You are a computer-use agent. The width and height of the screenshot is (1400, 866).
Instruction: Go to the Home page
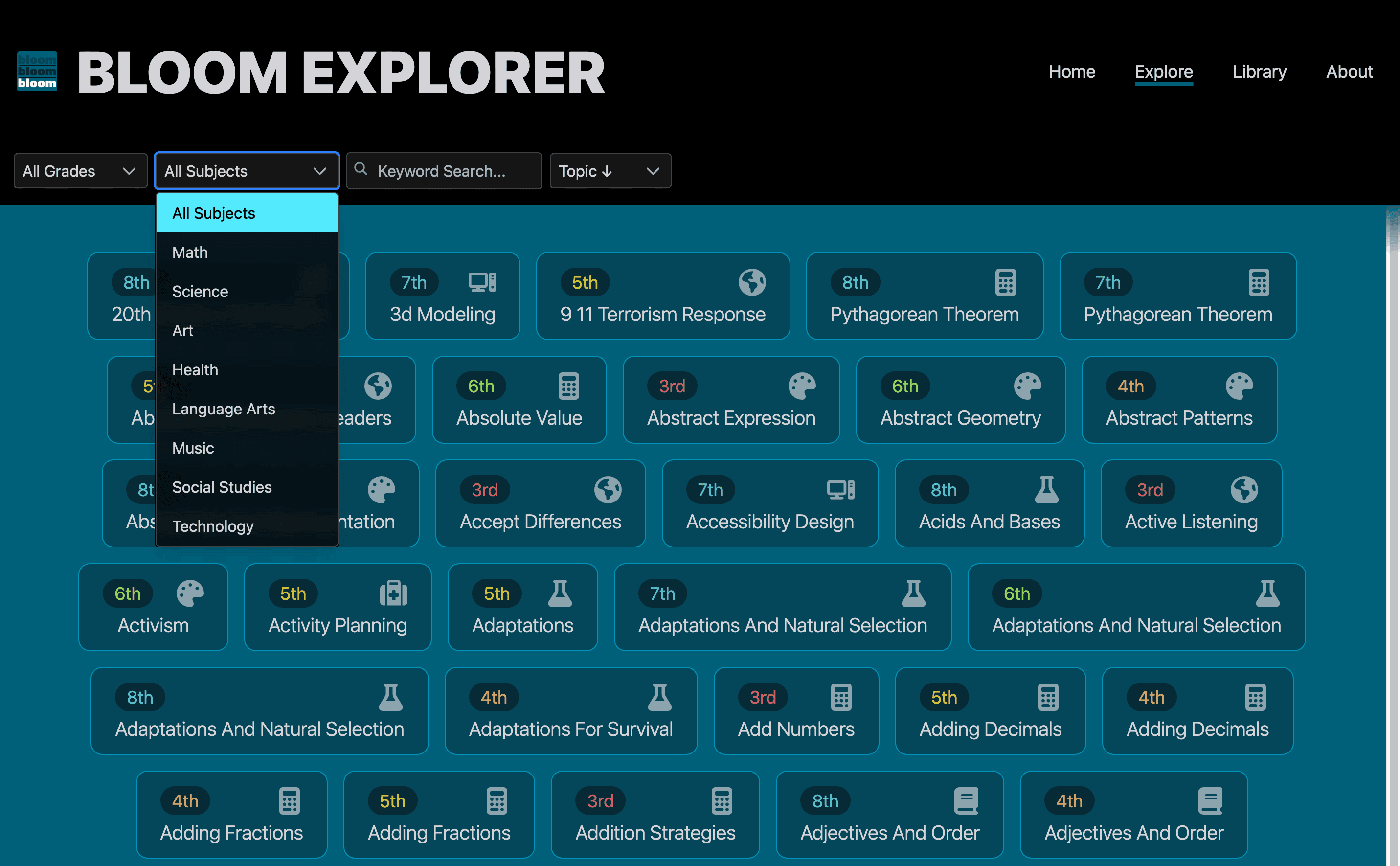(x=1071, y=71)
